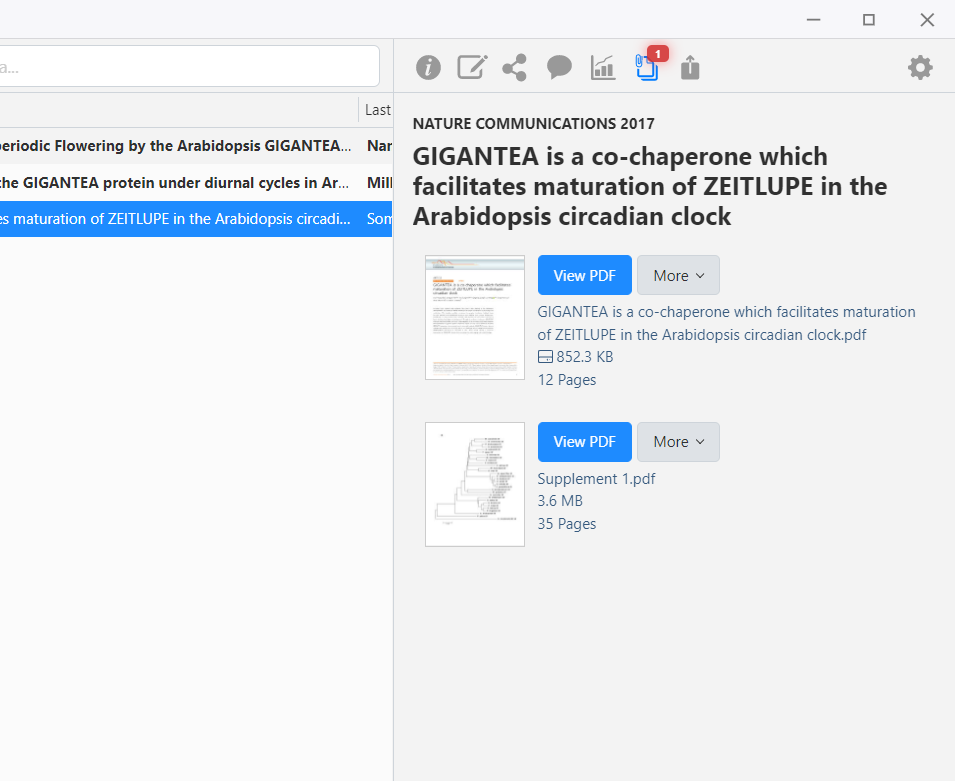The height and width of the screenshot is (781, 955).
Task: View PDF of Supplement 1.pdf
Action: [585, 442]
